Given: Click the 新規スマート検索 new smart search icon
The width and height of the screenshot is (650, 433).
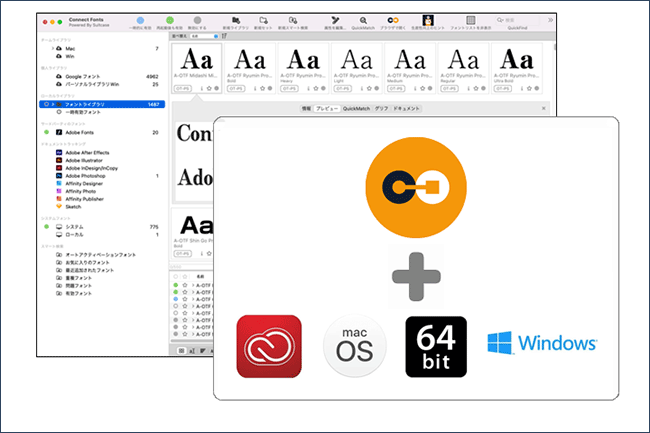Looking at the screenshot, I should [293, 20].
